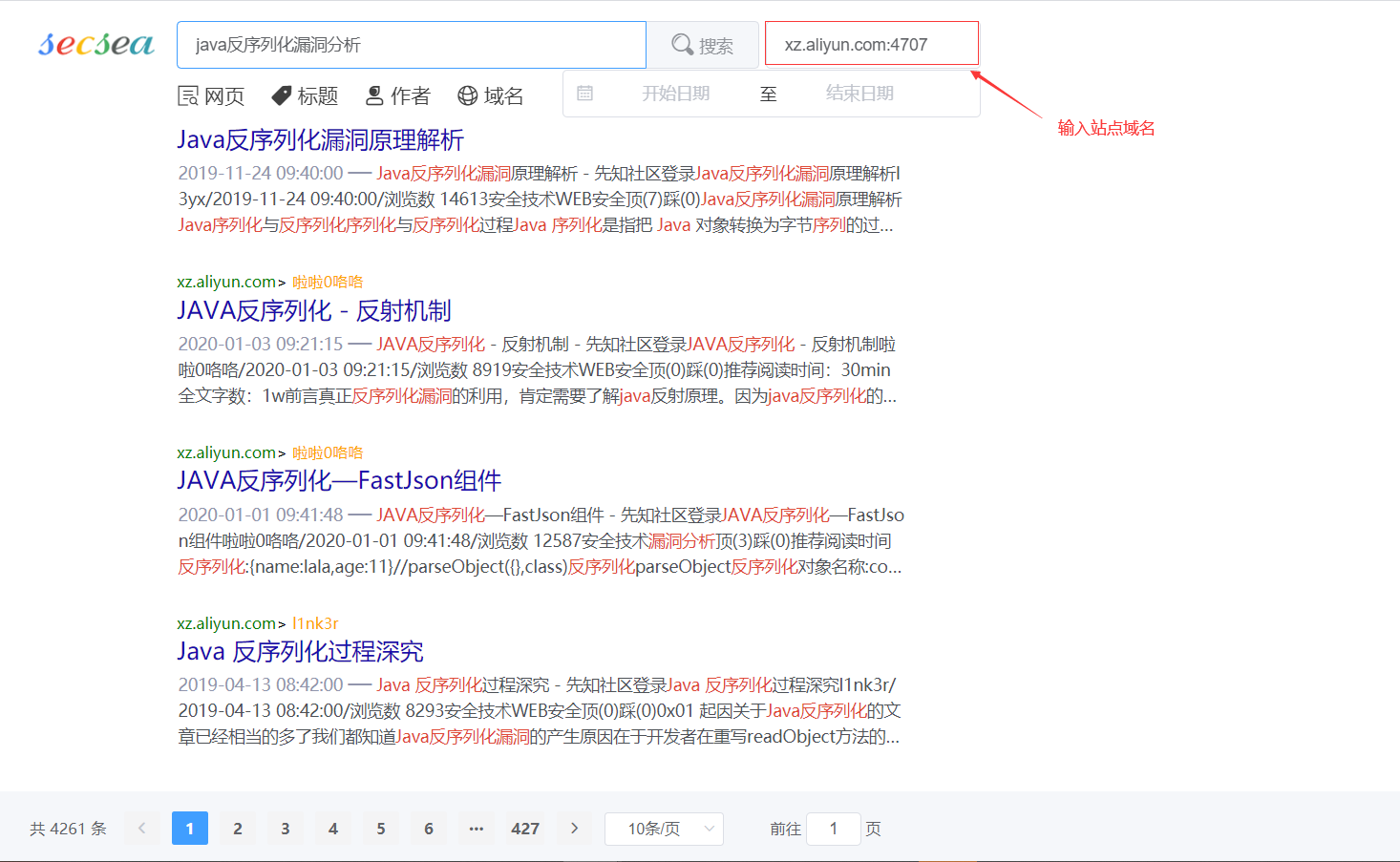Click date 2019-11-24 09:40:00 in first result
Screen dimensions: 1400x862
261,173
